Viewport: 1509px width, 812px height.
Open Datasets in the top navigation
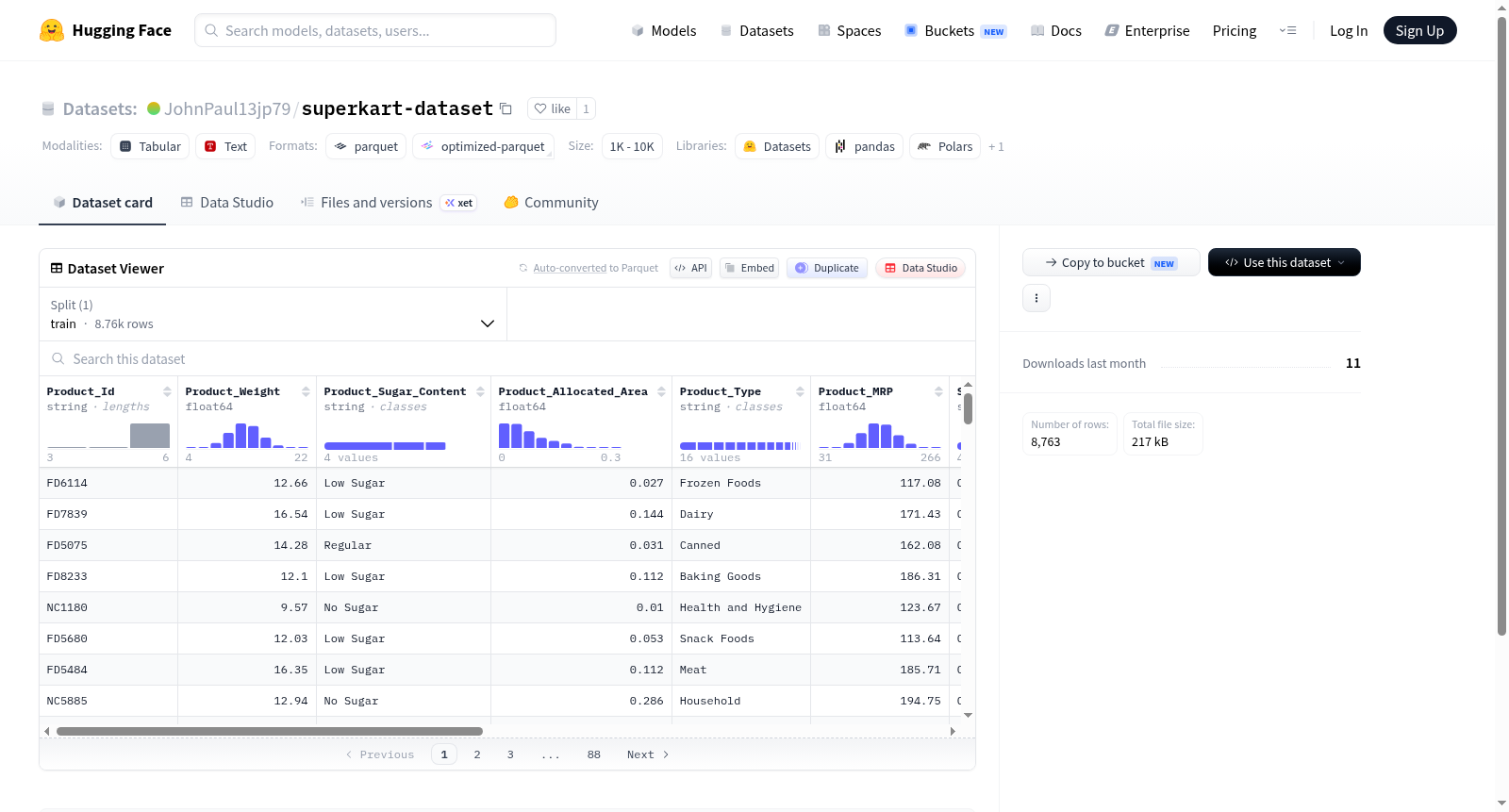(x=756, y=30)
